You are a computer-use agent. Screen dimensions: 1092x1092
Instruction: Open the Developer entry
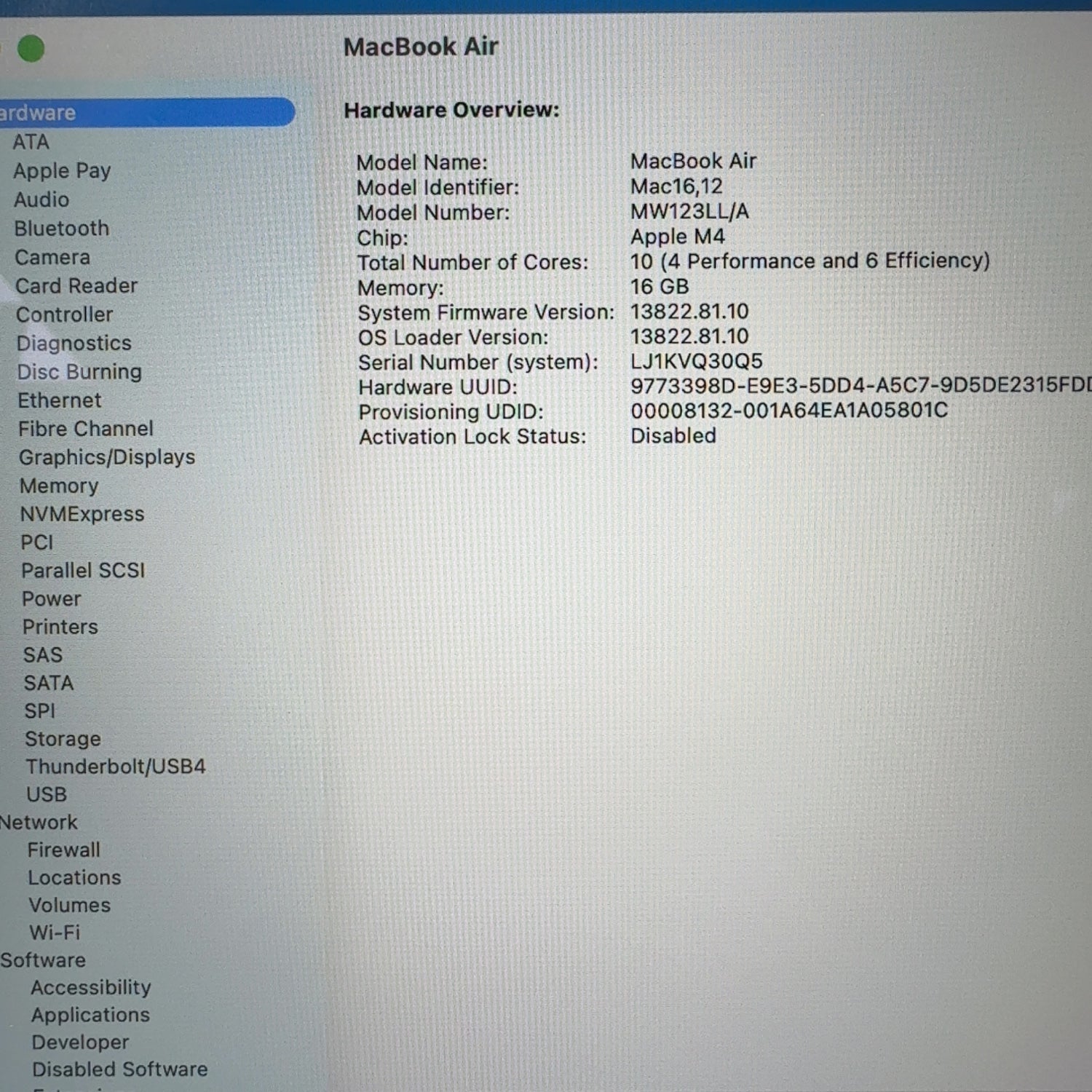click(80, 1042)
